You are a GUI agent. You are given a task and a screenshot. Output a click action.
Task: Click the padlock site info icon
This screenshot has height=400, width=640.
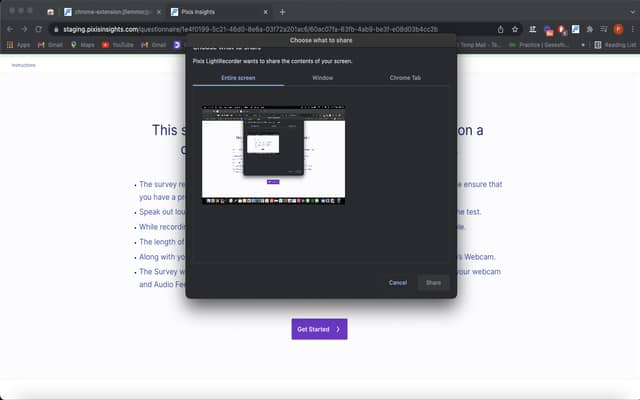coord(56,29)
